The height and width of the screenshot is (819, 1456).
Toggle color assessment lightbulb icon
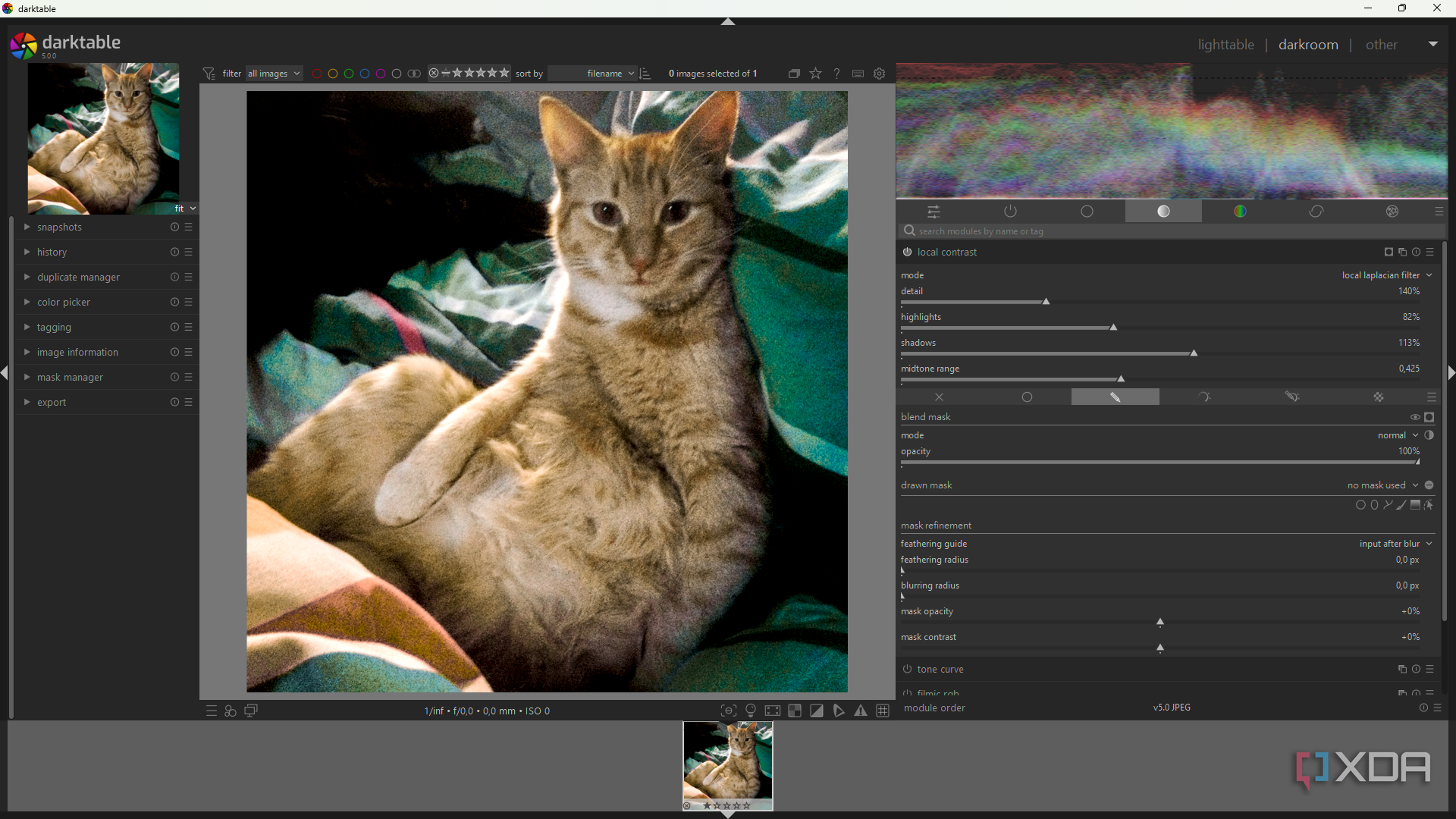tap(751, 711)
